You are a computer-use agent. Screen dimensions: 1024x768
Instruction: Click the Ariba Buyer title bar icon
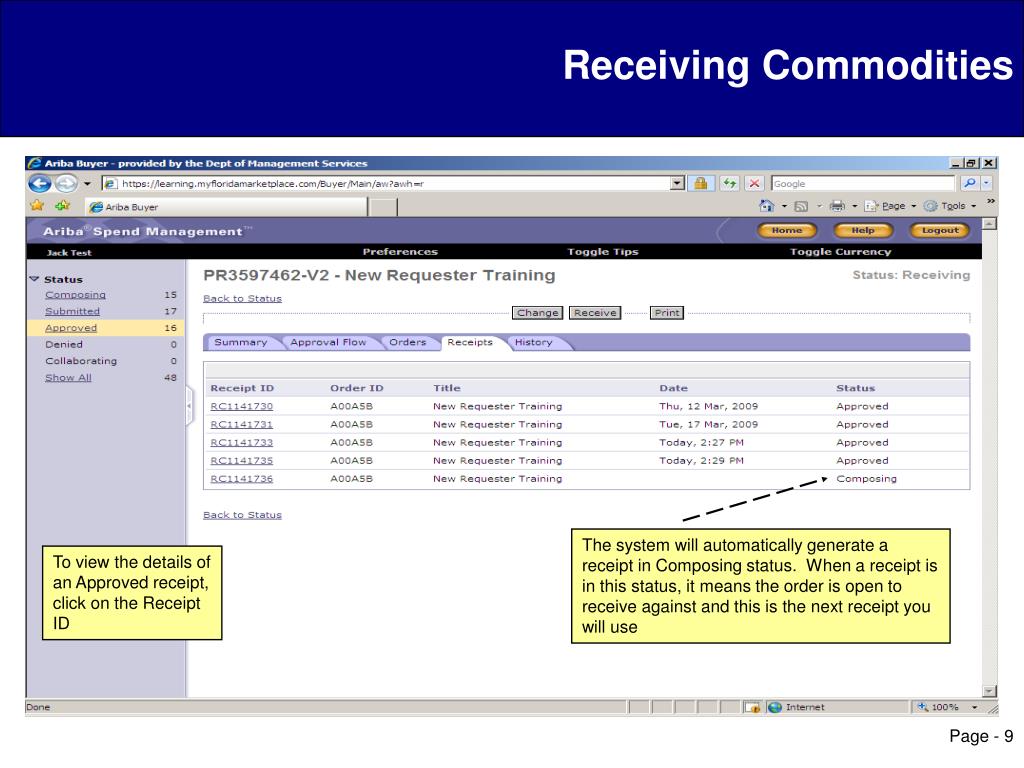point(35,163)
